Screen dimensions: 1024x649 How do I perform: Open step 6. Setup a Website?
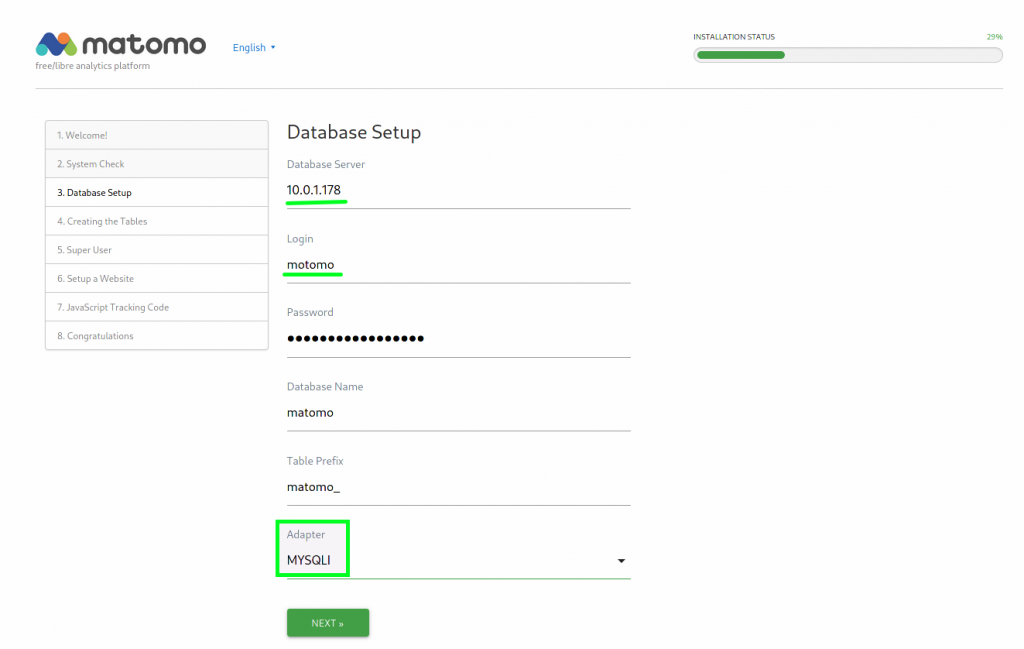coord(157,279)
